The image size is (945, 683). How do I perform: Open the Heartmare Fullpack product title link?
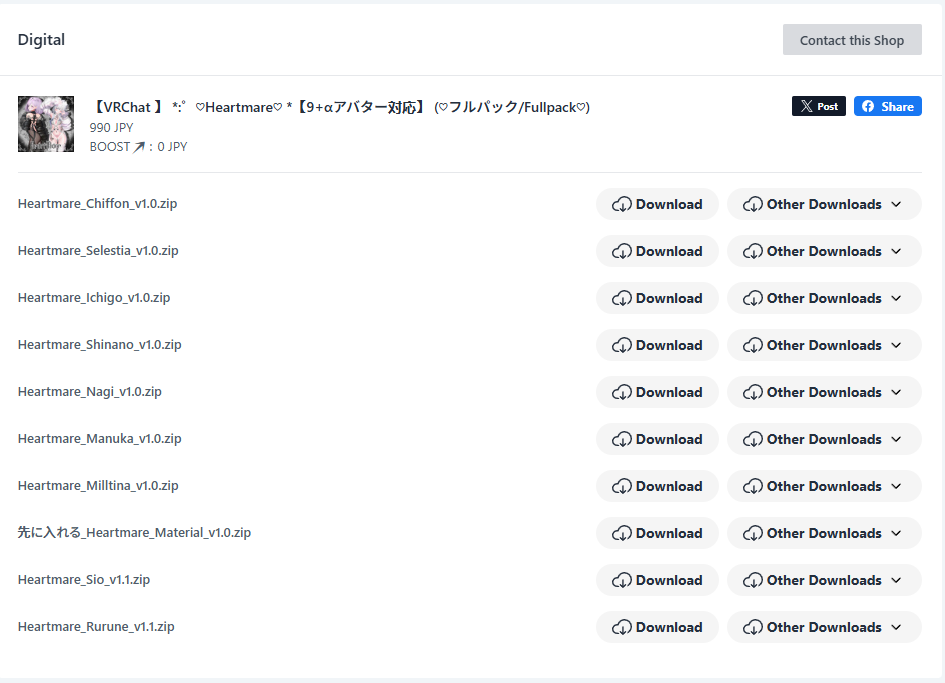[340, 107]
